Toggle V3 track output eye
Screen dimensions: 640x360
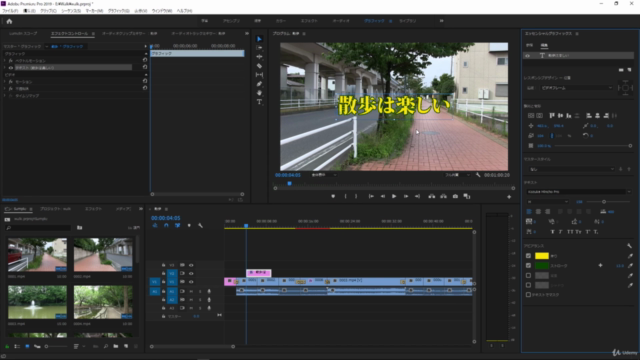191,265
